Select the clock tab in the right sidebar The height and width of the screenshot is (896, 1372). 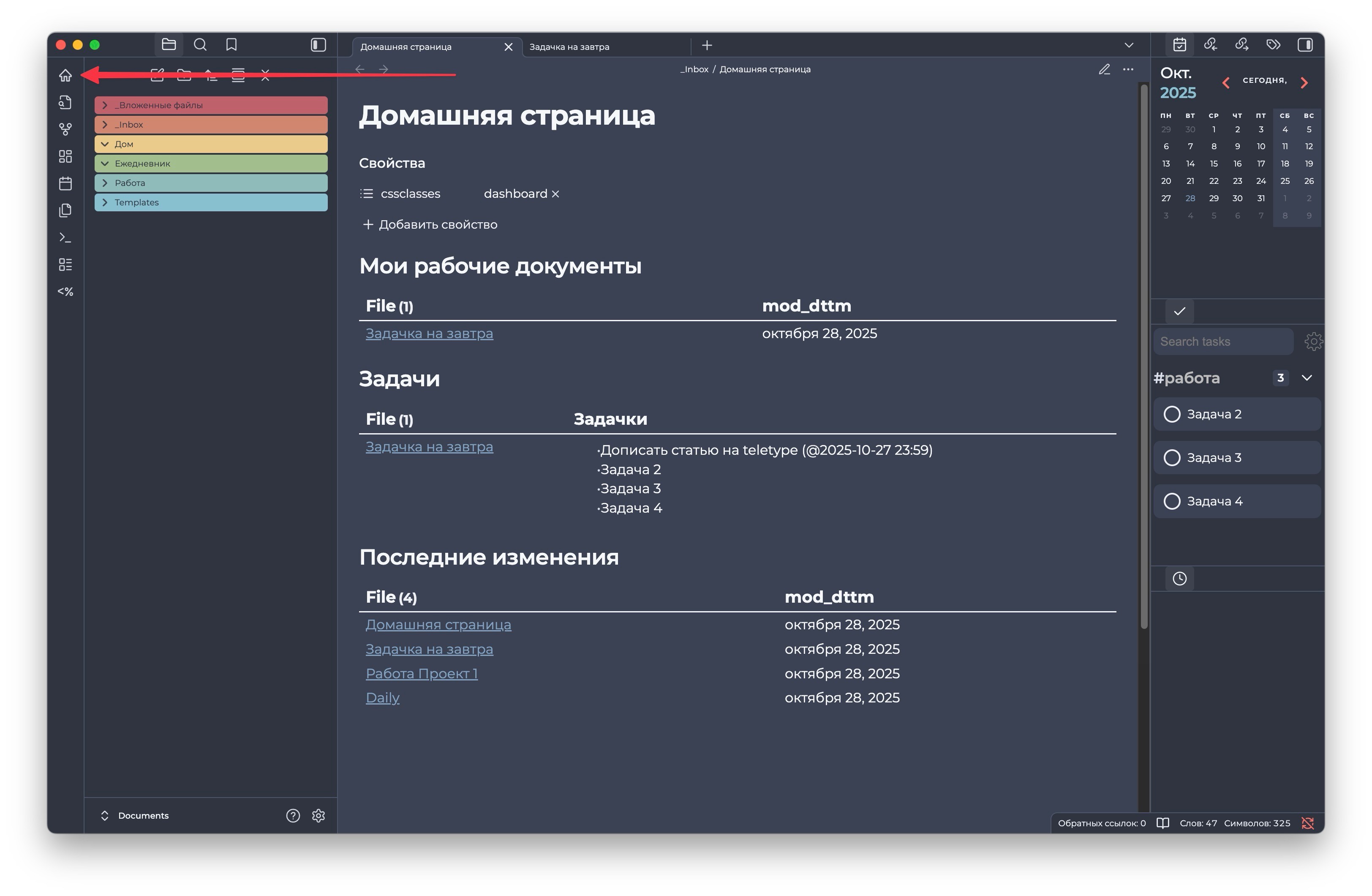[x=1179, y=578]
